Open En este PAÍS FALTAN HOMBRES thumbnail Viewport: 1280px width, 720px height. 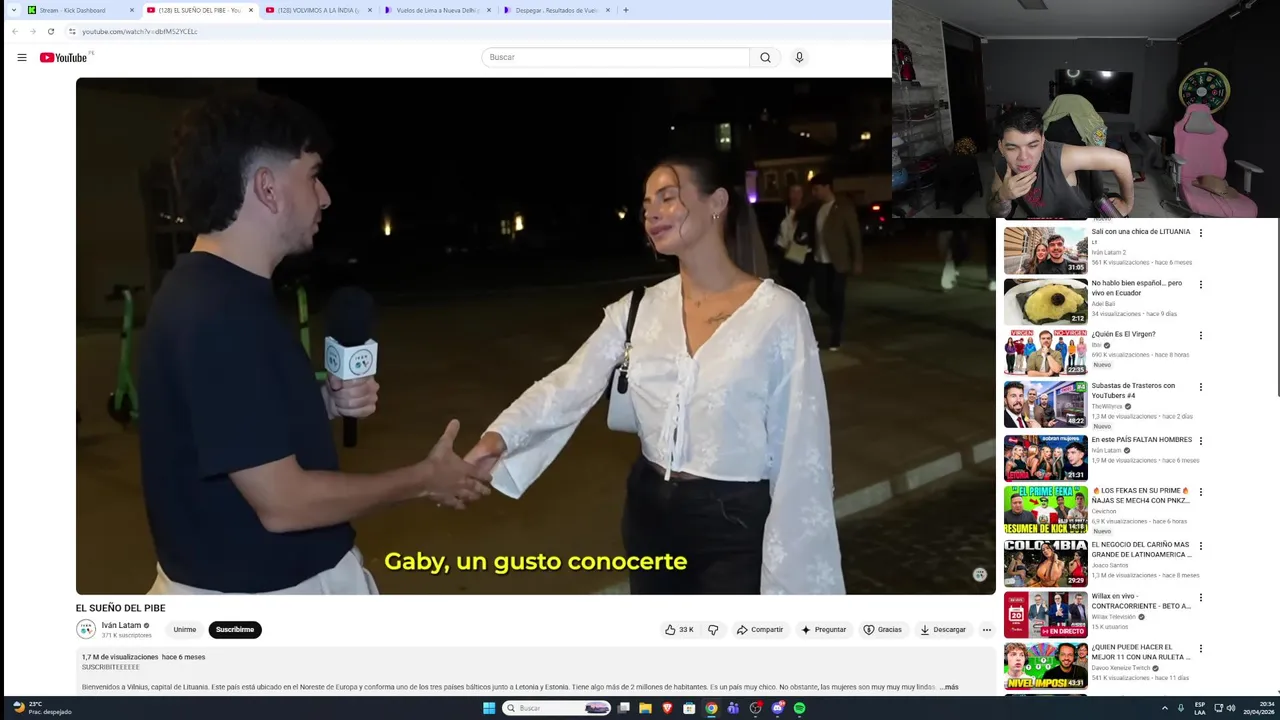1046,458
